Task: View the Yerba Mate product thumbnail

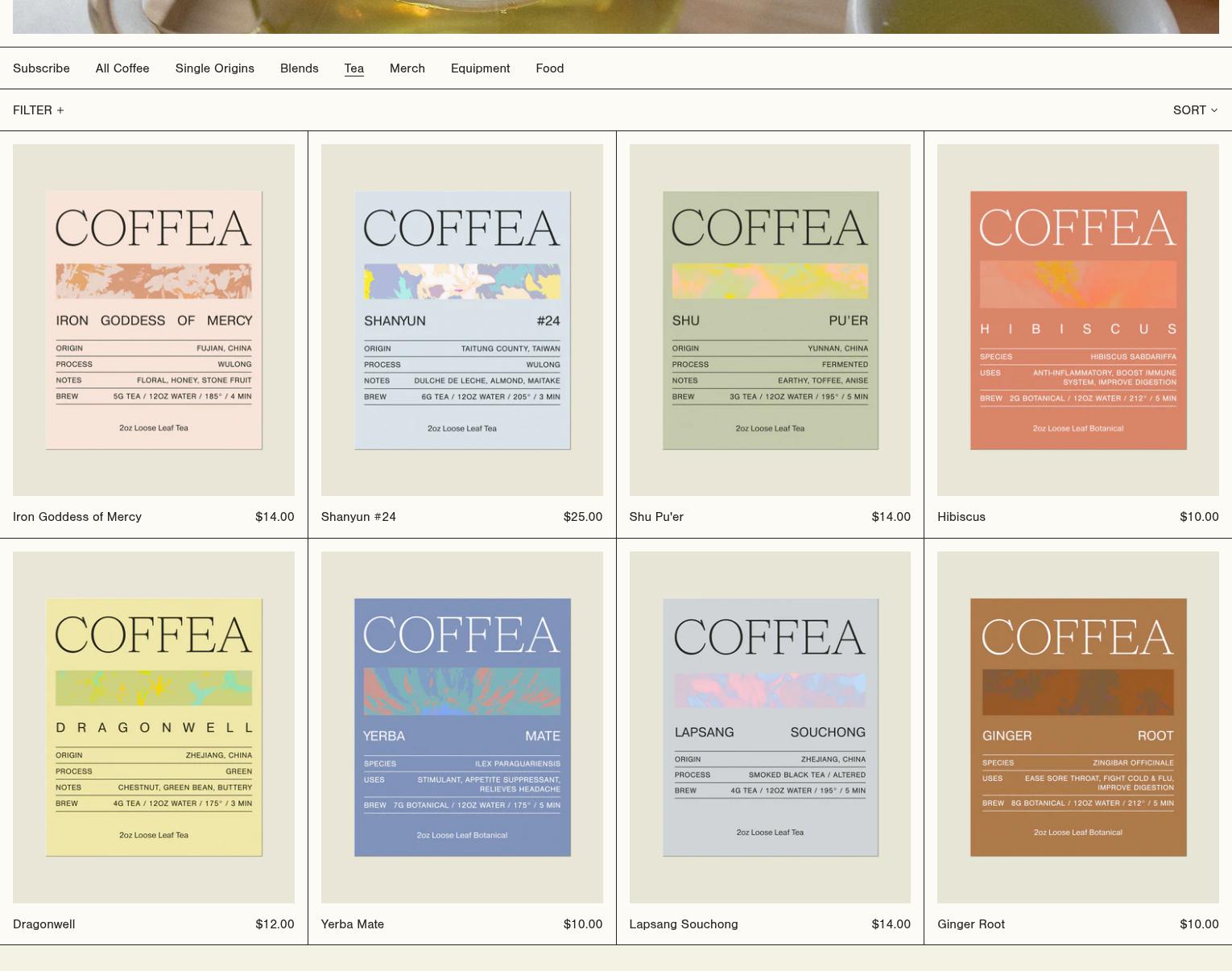Action: 461,727
